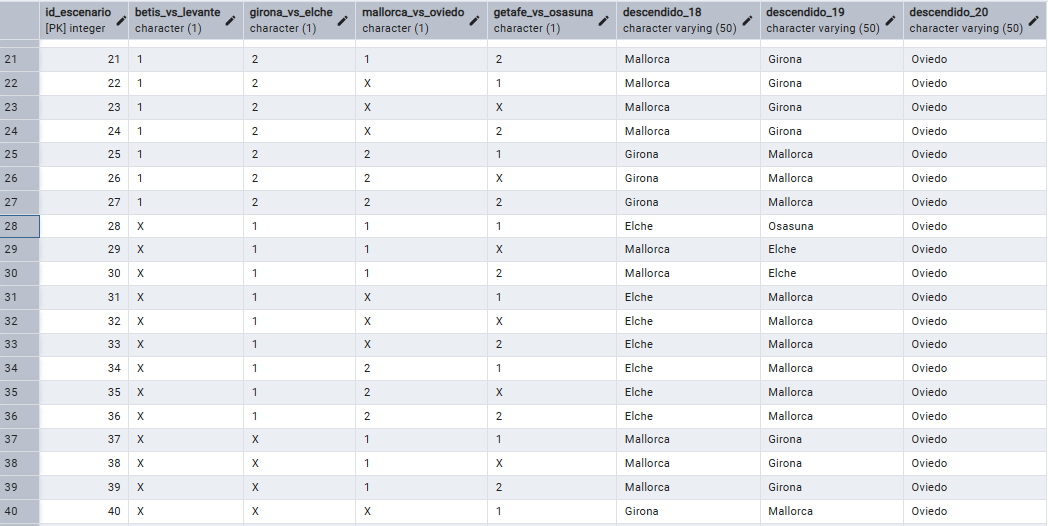Click descendido_18 Girona cell in row 40
Viewport: 1048px width, 526px height.
coord(688,511)
